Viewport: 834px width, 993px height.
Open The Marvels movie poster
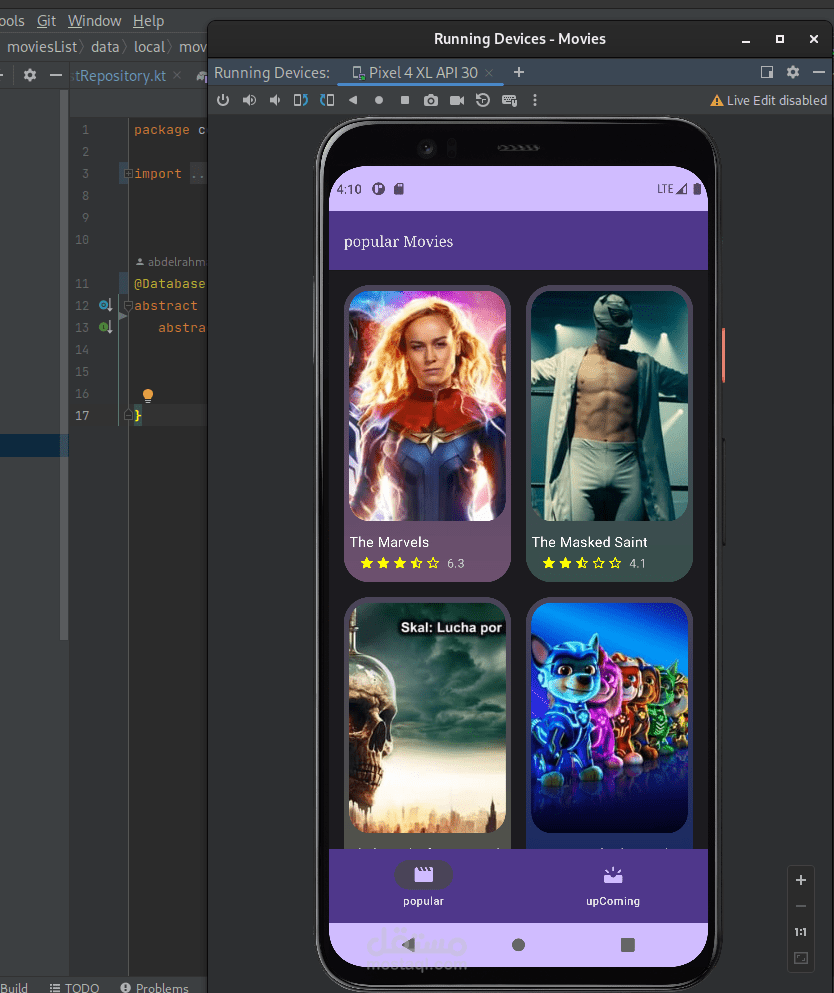point(427,406)
